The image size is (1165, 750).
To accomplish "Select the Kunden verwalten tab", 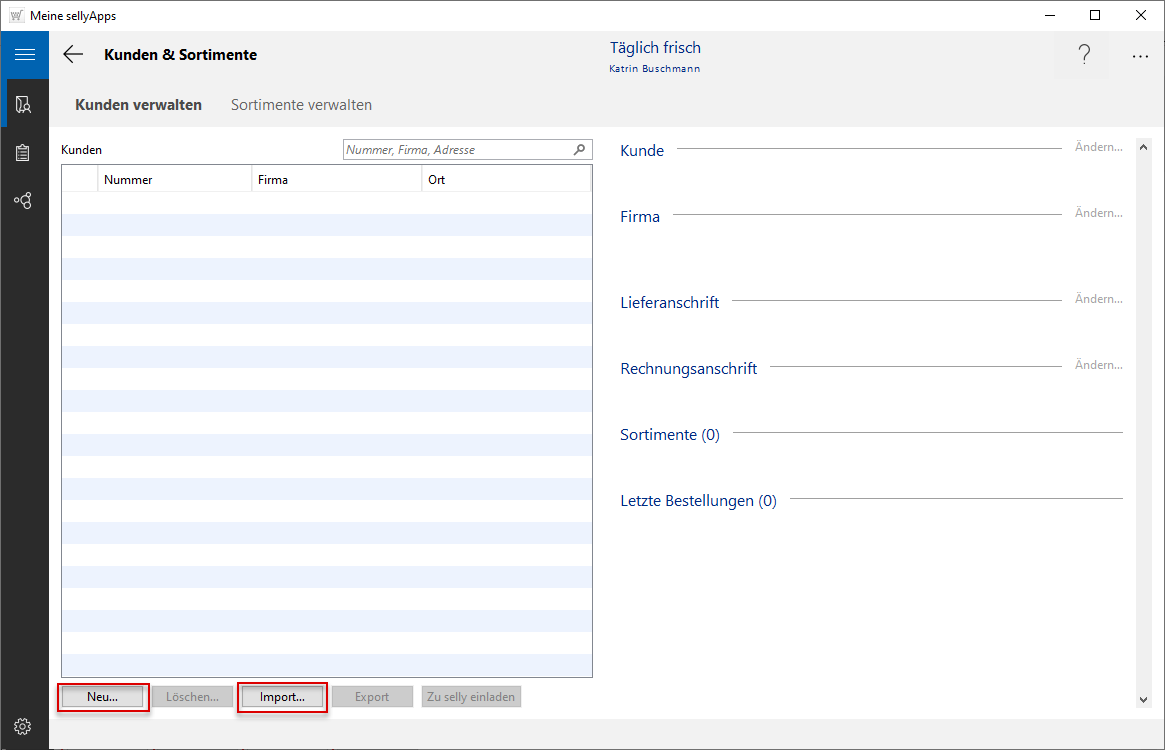I will pyautogui.click(x=138, y=105).
